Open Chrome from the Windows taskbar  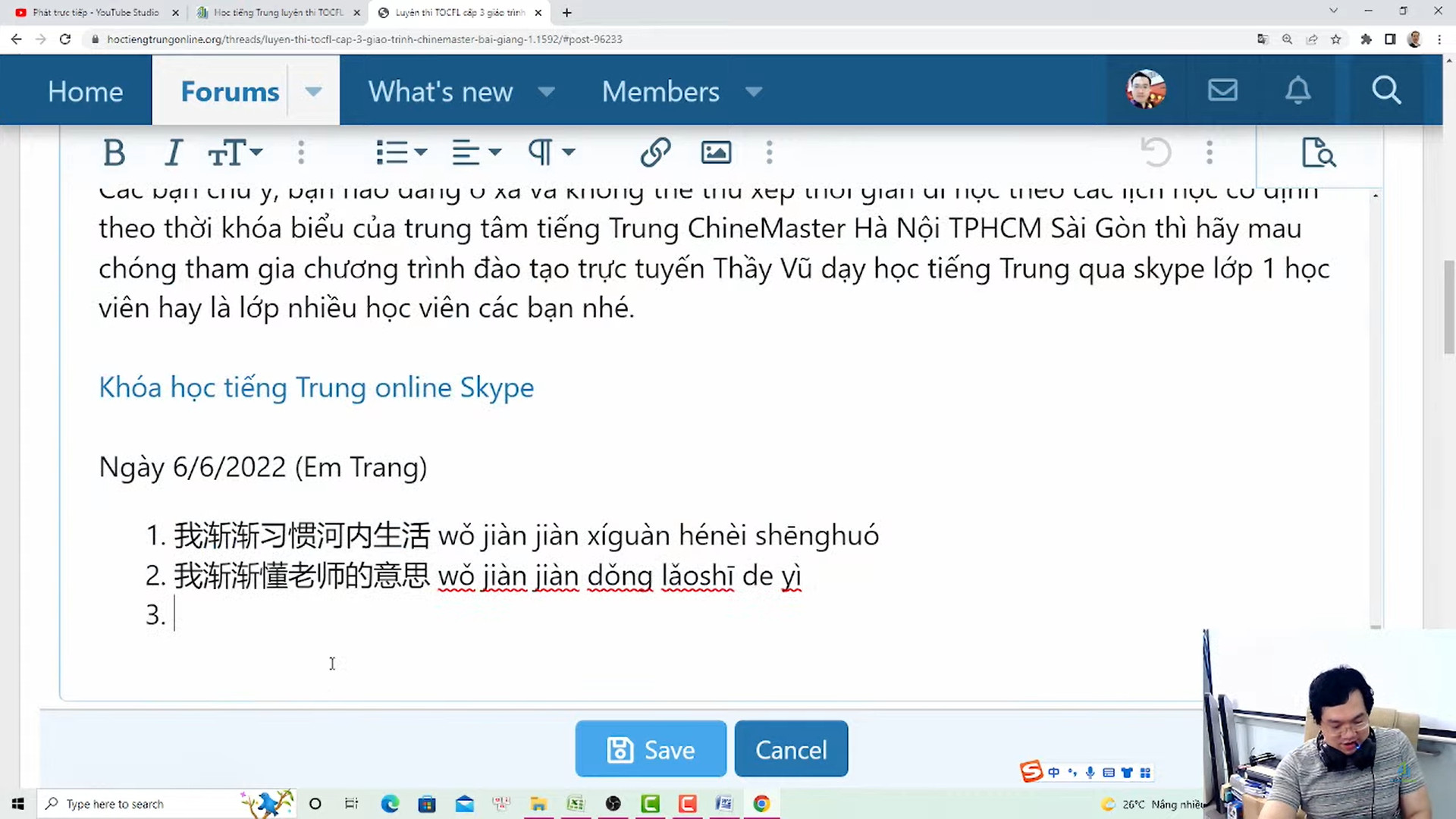(x=761, y=804)
